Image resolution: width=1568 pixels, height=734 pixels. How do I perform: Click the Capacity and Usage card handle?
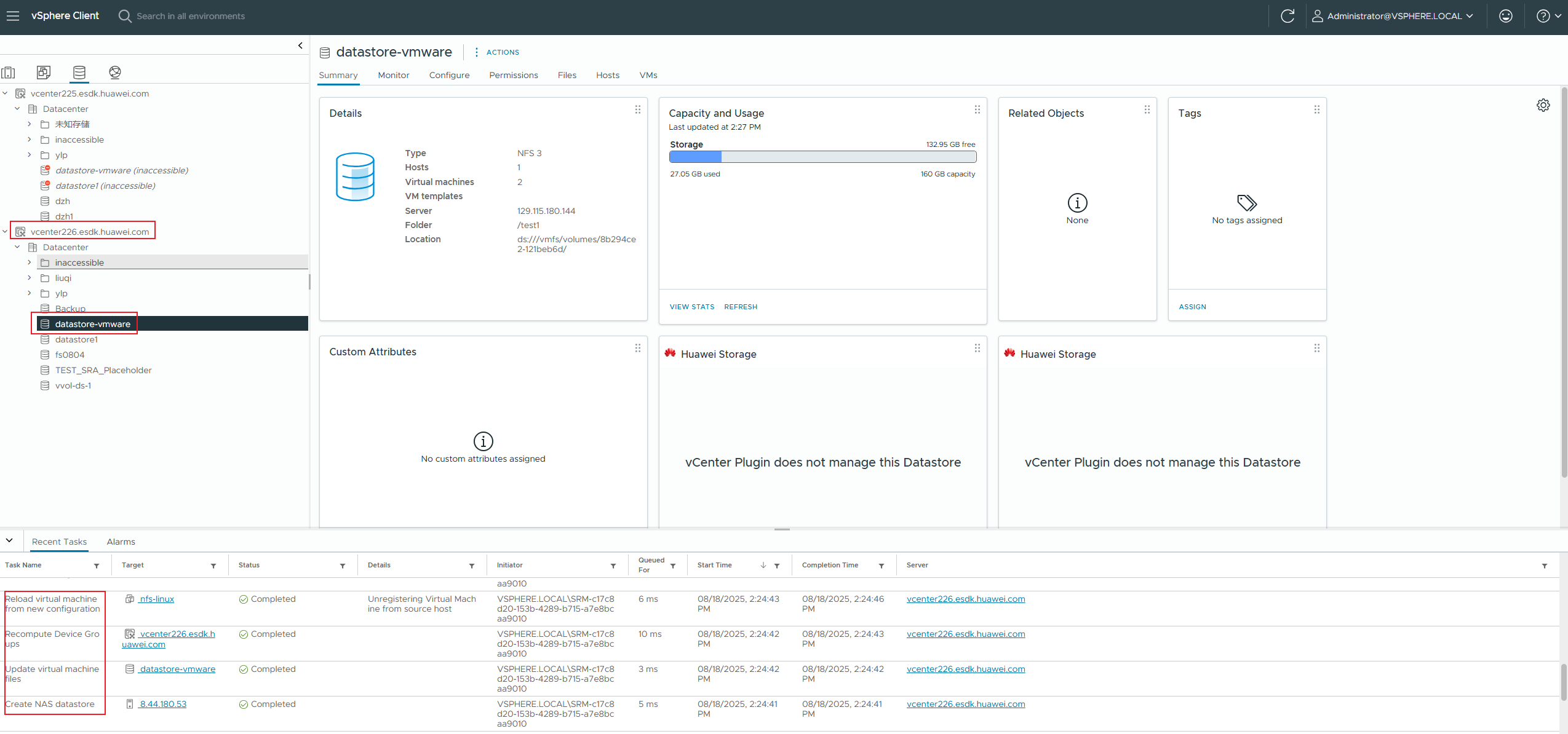977,109
